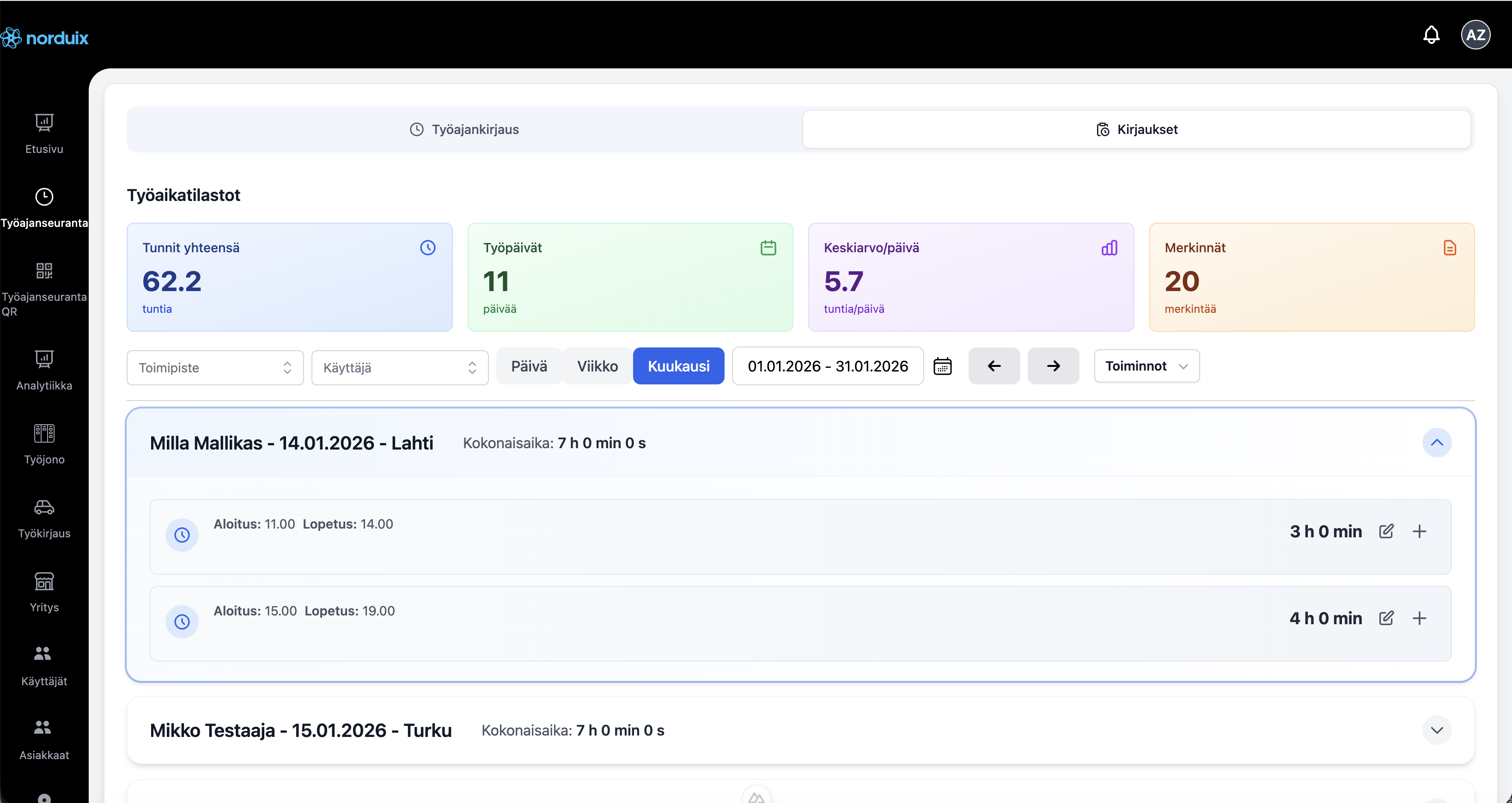Screen dimensions: 1512x803
Task: Open the Käyttäjä dropdown
Action: tap(399, 368)
